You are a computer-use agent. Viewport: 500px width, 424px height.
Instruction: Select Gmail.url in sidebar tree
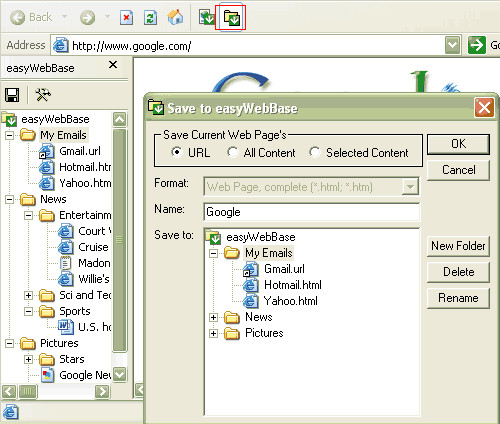point(80,151)
